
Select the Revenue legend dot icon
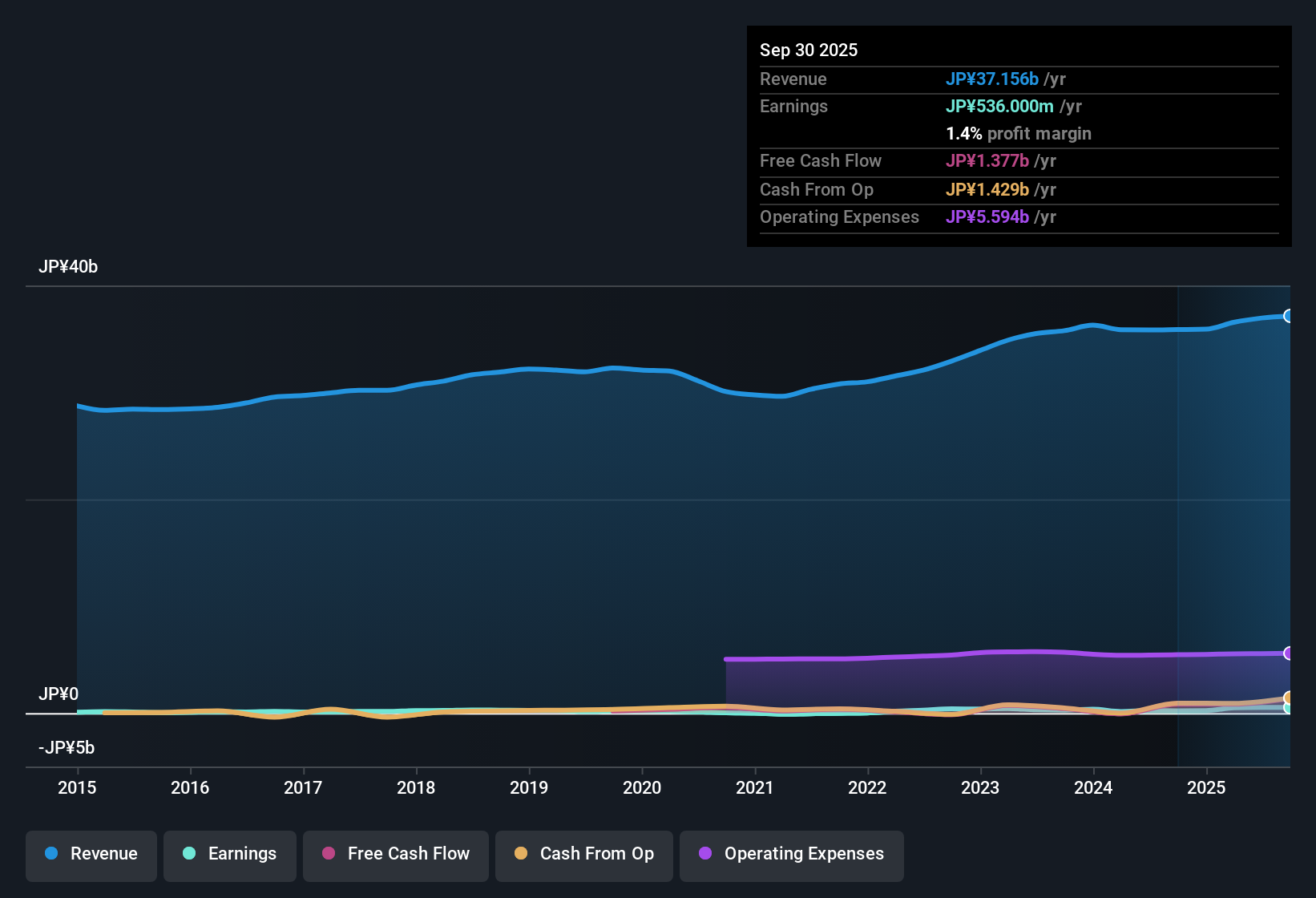50,854
